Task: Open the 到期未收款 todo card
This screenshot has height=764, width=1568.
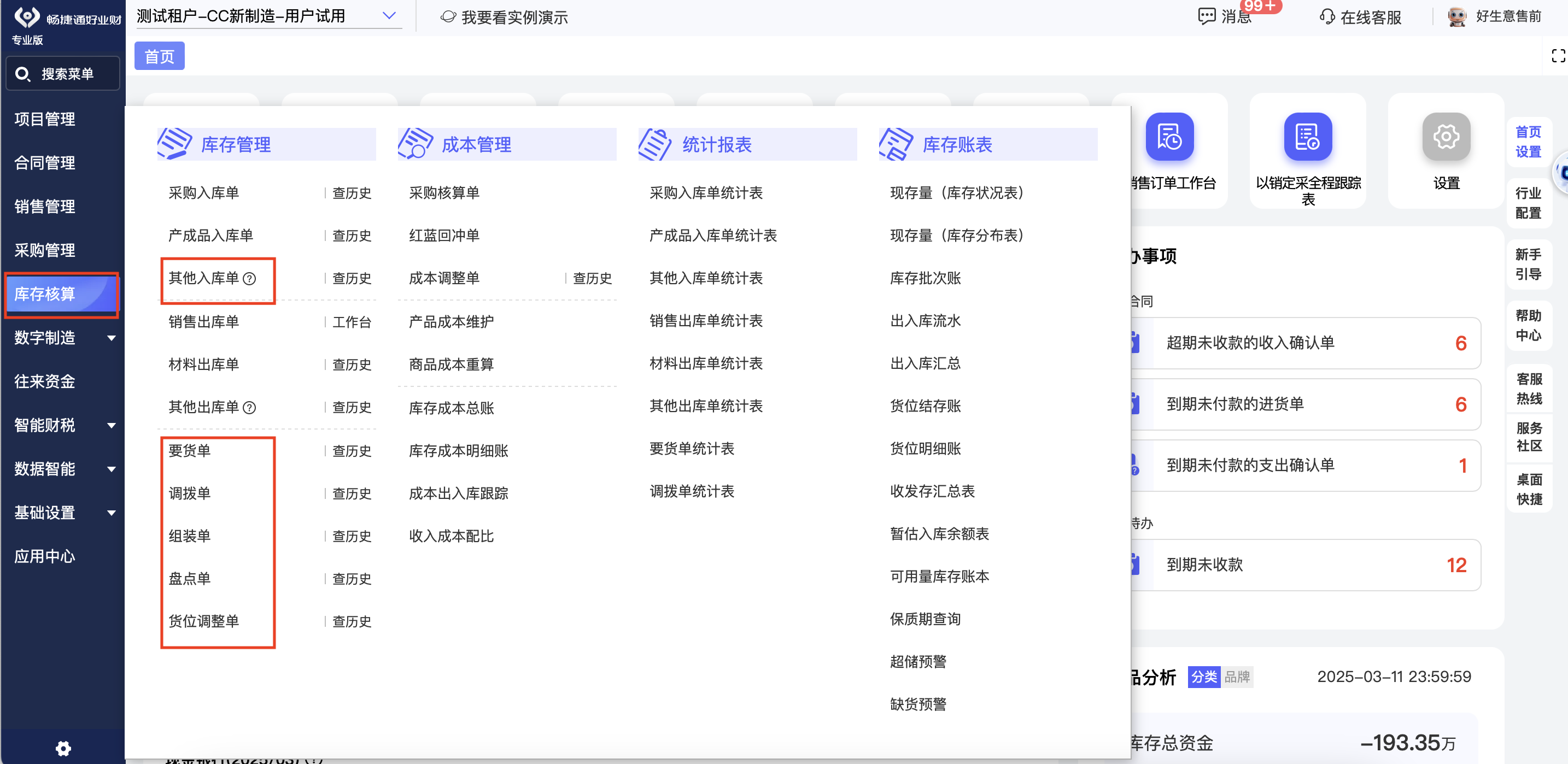Action: (x=1306, y=565)
